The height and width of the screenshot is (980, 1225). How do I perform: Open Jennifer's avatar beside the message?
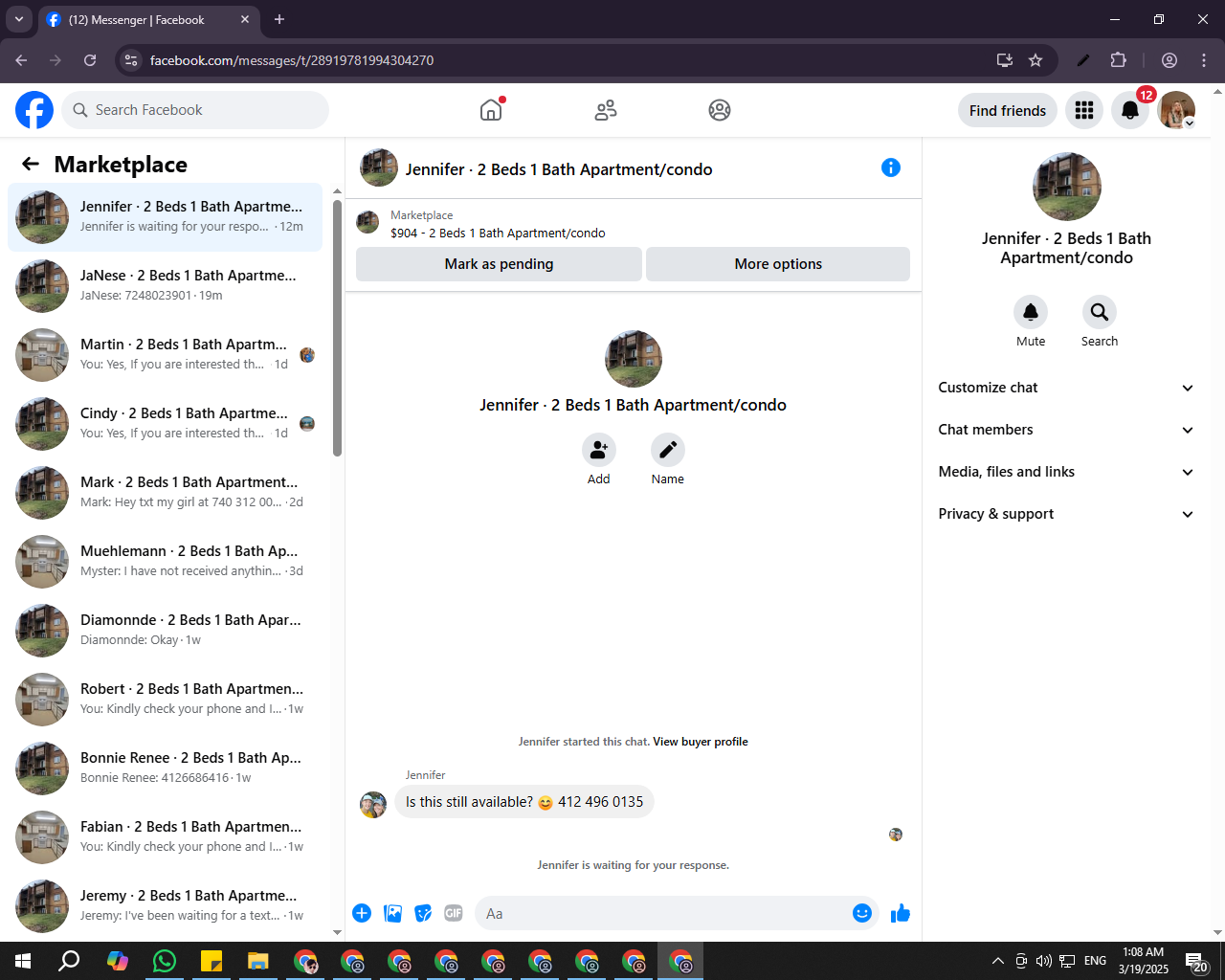pos(373,805)
